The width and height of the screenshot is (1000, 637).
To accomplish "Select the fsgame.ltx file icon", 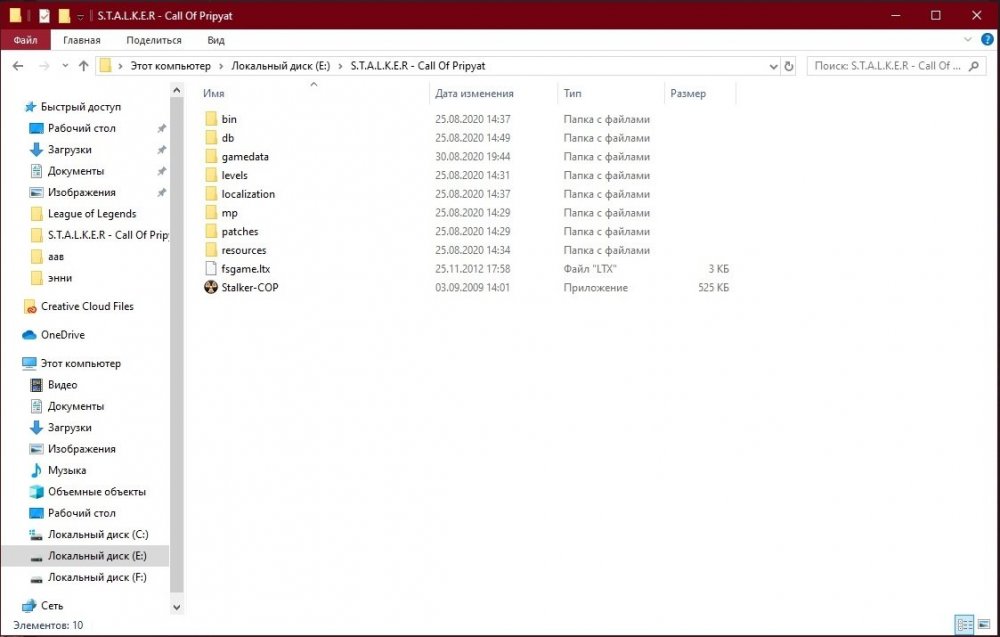I will (211, 268).
